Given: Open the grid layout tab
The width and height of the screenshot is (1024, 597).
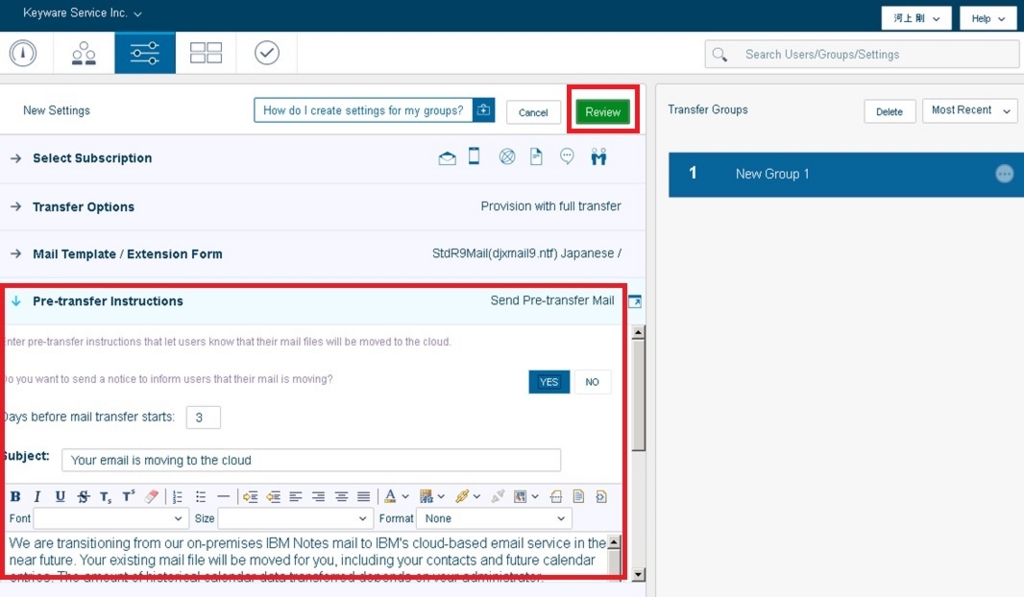Looking at the screenshot, I should tap(206, 53).
